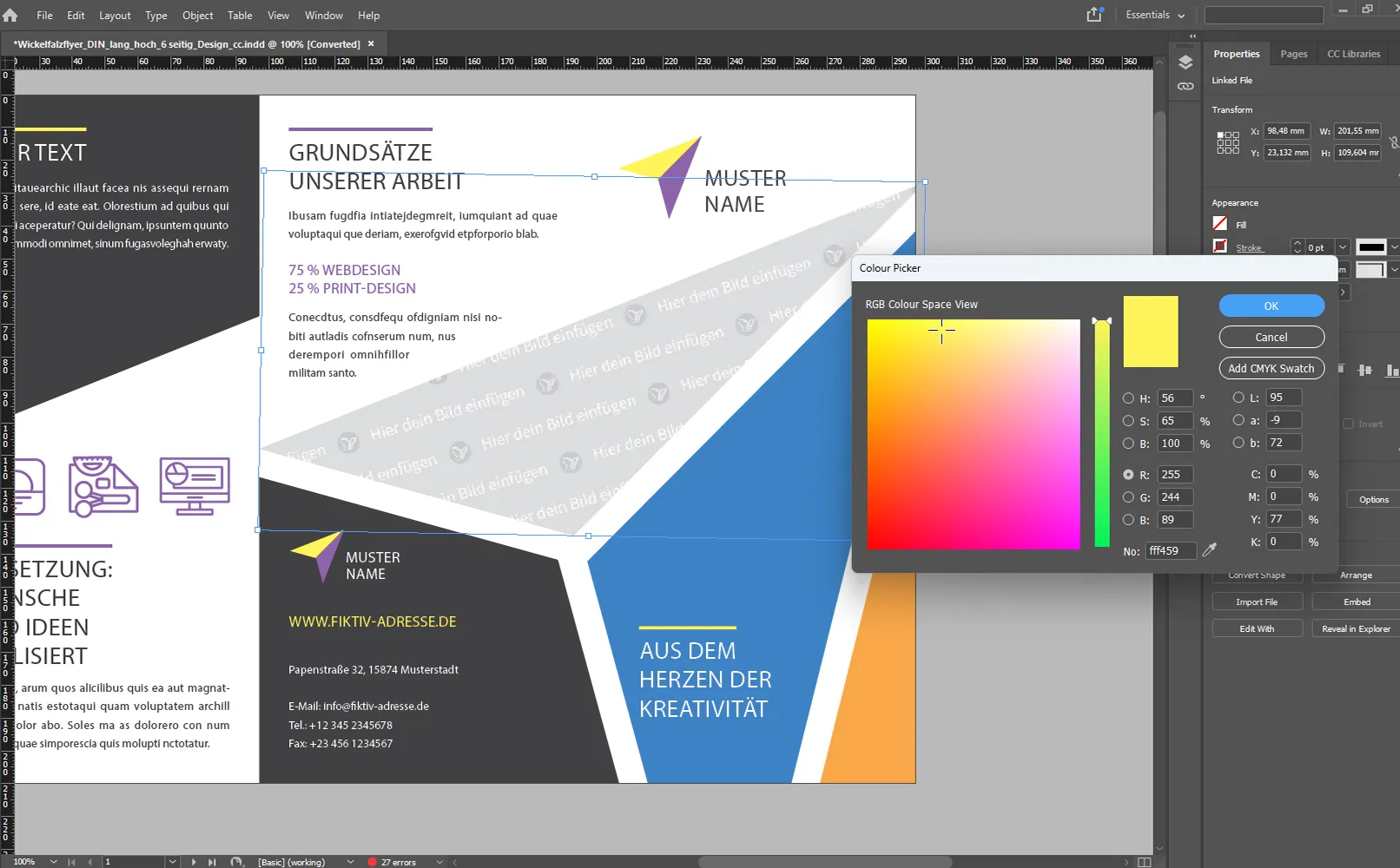Image resolution: width=1400 pixels, height=868 pixels.
Task: Click the preflight profile status icon
Action: click(236, 862)
